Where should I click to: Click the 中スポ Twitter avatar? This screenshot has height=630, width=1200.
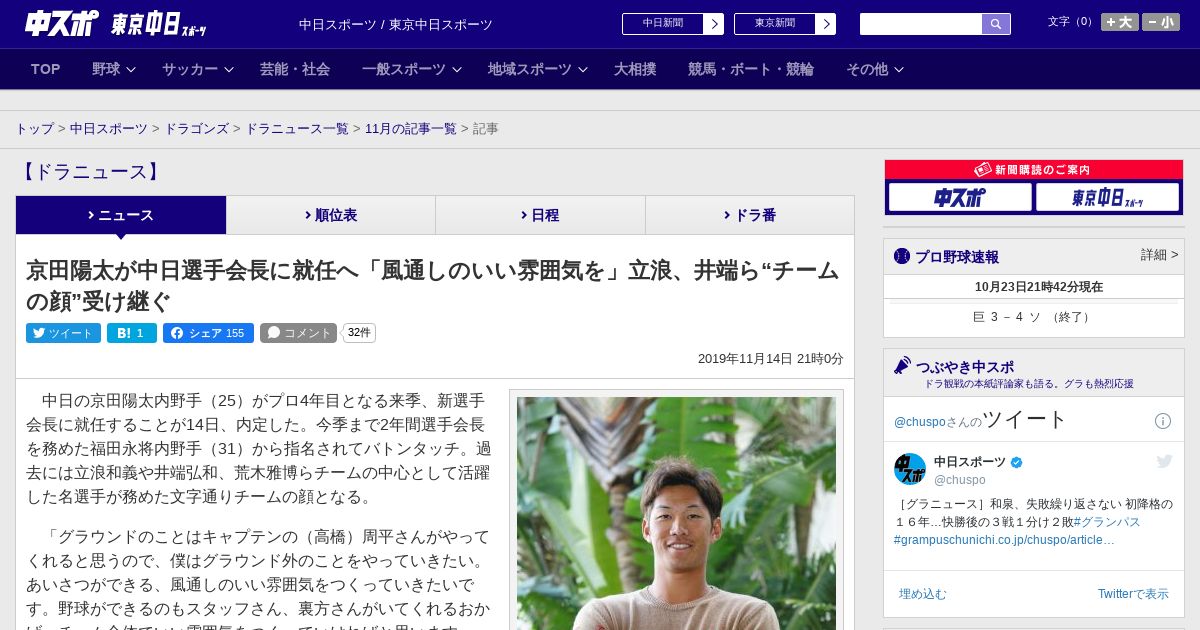tap(910, 469)
